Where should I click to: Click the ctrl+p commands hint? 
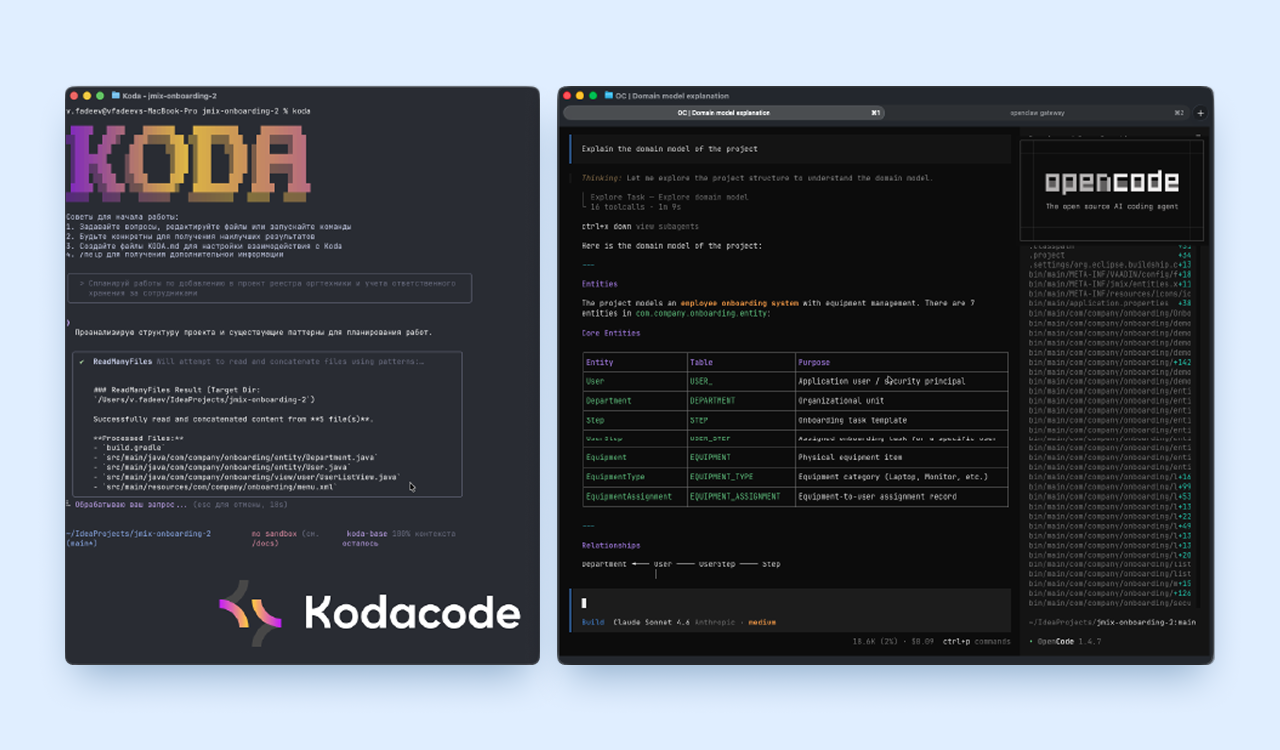(x=976, y=641)
